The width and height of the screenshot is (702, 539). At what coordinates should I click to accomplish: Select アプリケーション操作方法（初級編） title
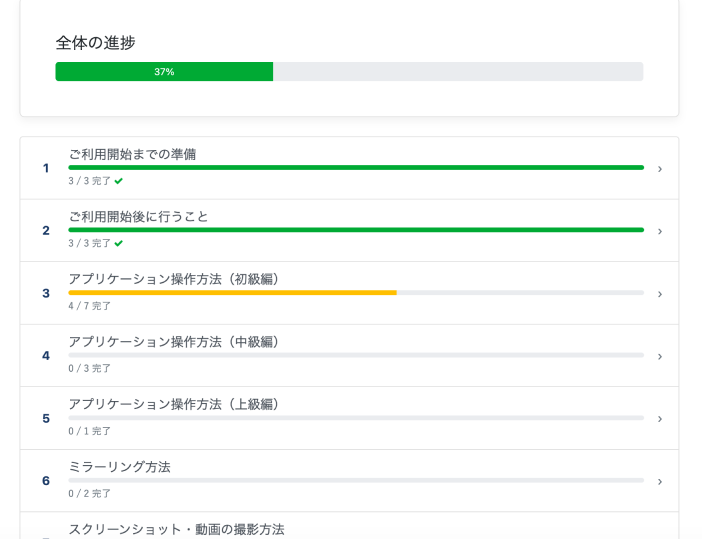(x=176, y=279)
